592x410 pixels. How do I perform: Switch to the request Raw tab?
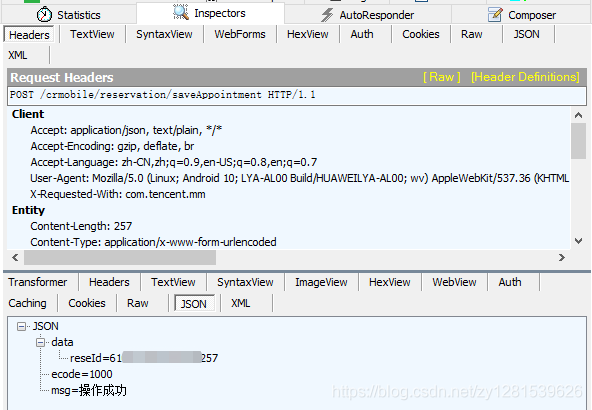click(472, 34)
